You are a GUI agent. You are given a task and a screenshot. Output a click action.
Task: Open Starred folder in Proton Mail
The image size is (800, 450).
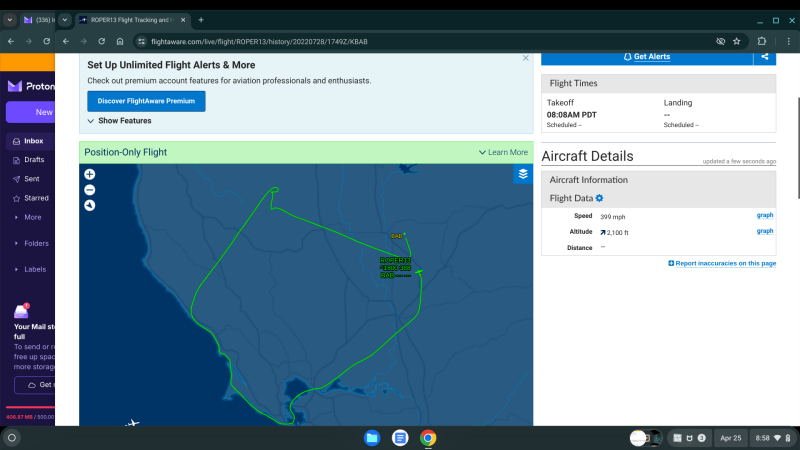(x=31, y=198)
